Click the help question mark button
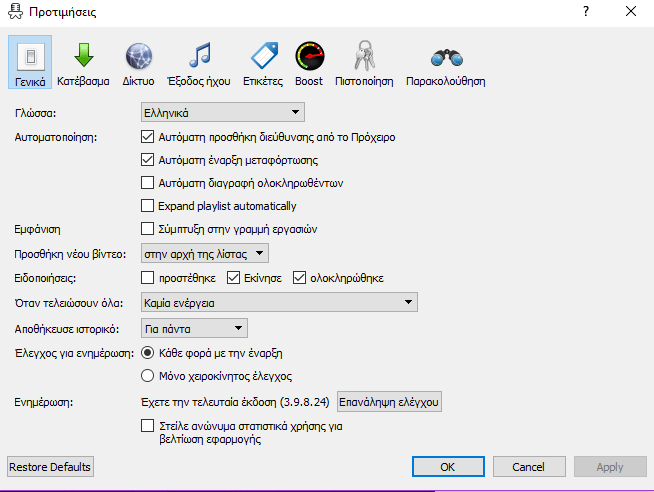 coord(586,11)
